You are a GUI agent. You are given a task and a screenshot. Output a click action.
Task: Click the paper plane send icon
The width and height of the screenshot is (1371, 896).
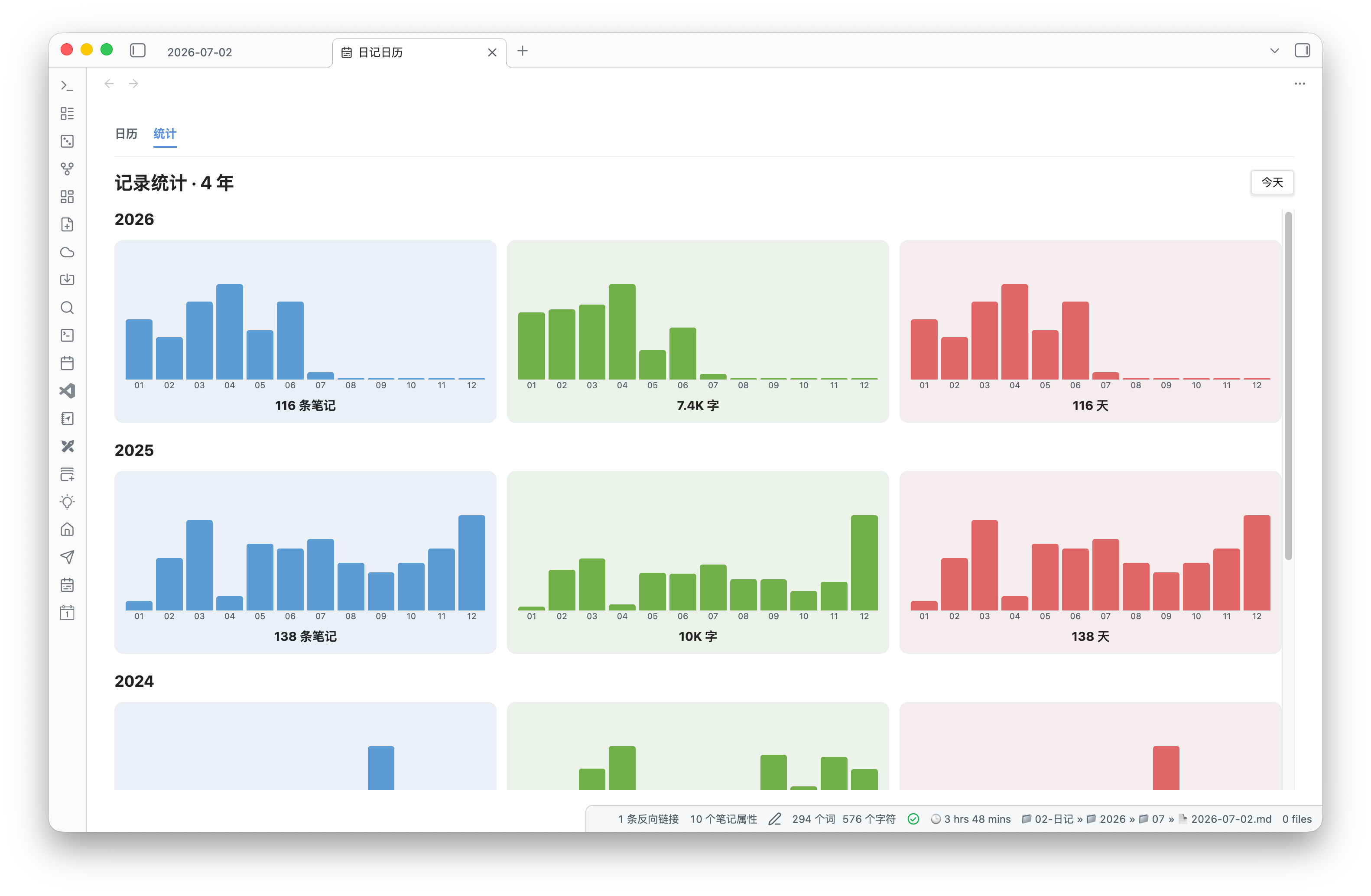pyautogui.click(x=67, y=558)
